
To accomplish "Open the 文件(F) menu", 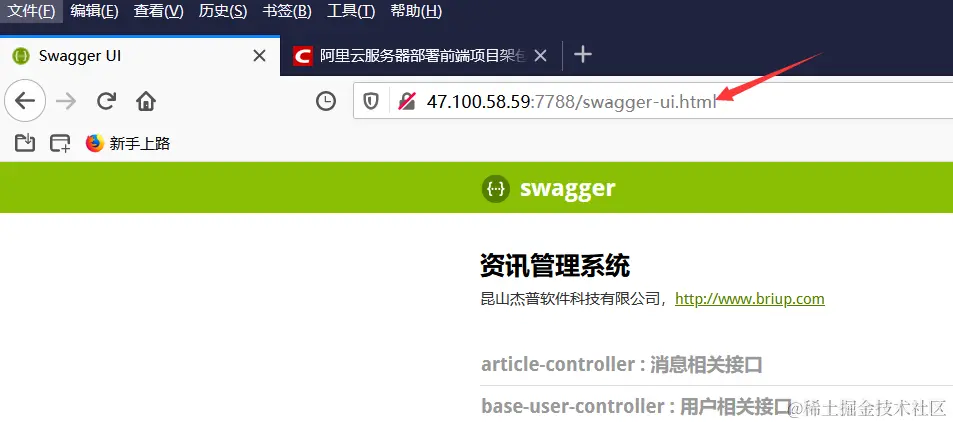I will 31,11.
